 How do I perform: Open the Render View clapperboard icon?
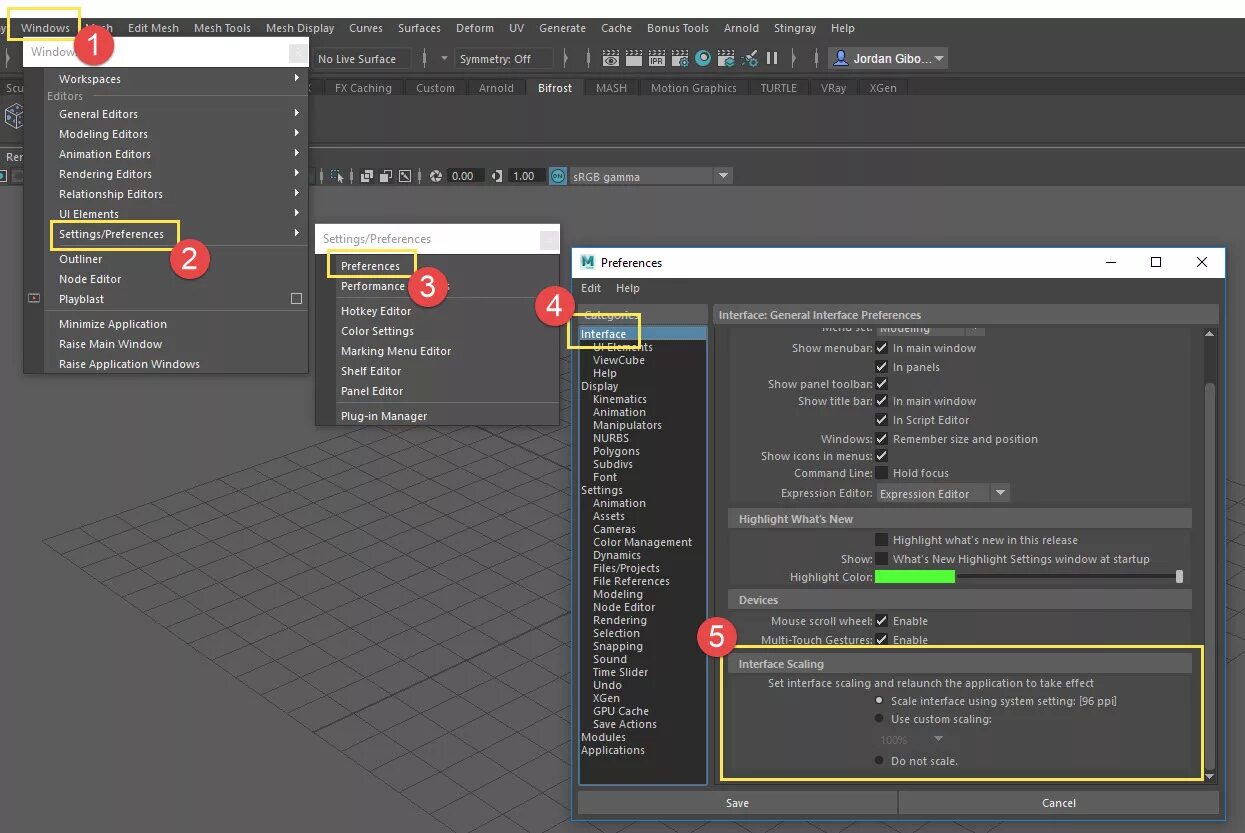point(611,59)
